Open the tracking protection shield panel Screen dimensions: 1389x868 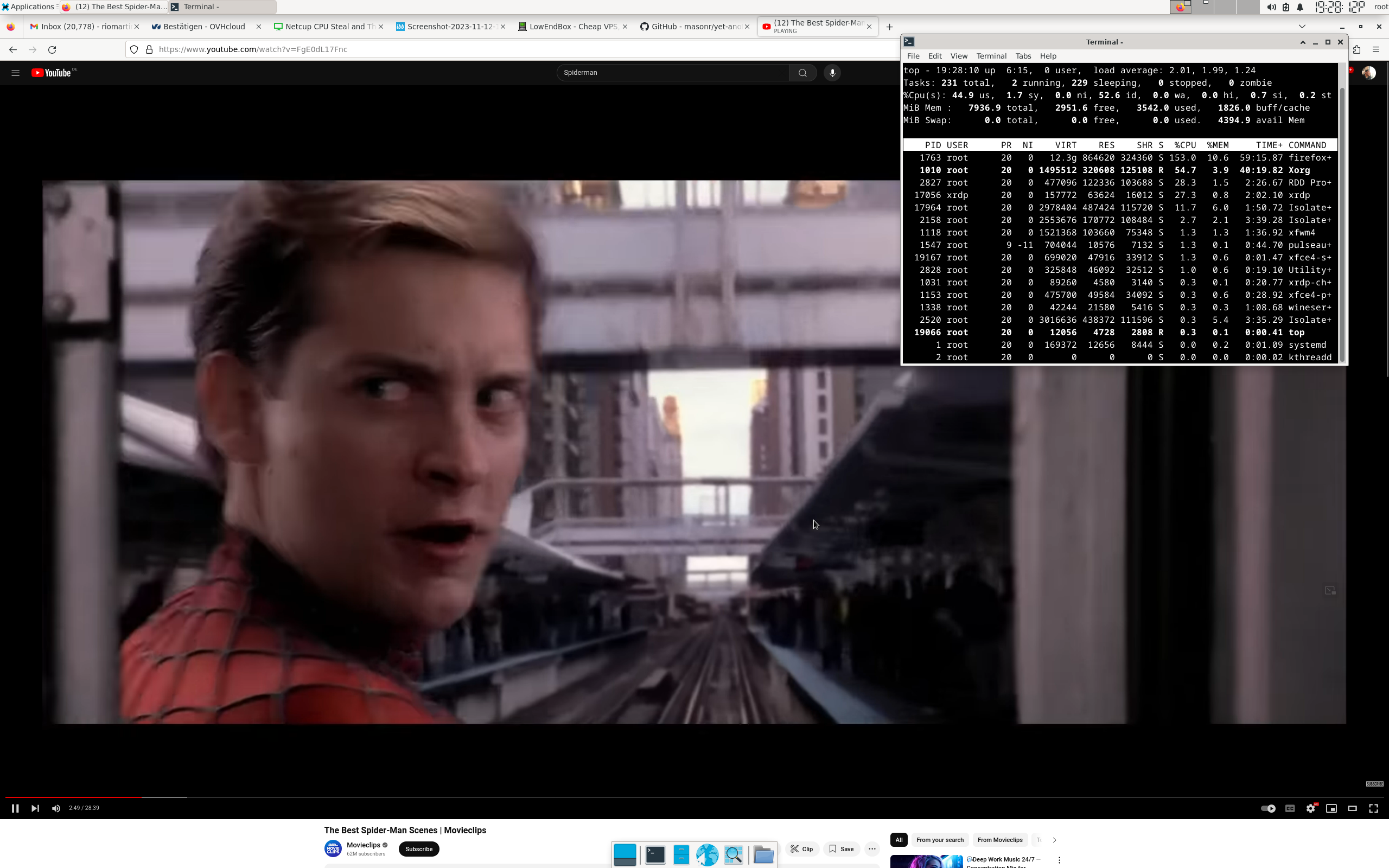click(135, 49)
